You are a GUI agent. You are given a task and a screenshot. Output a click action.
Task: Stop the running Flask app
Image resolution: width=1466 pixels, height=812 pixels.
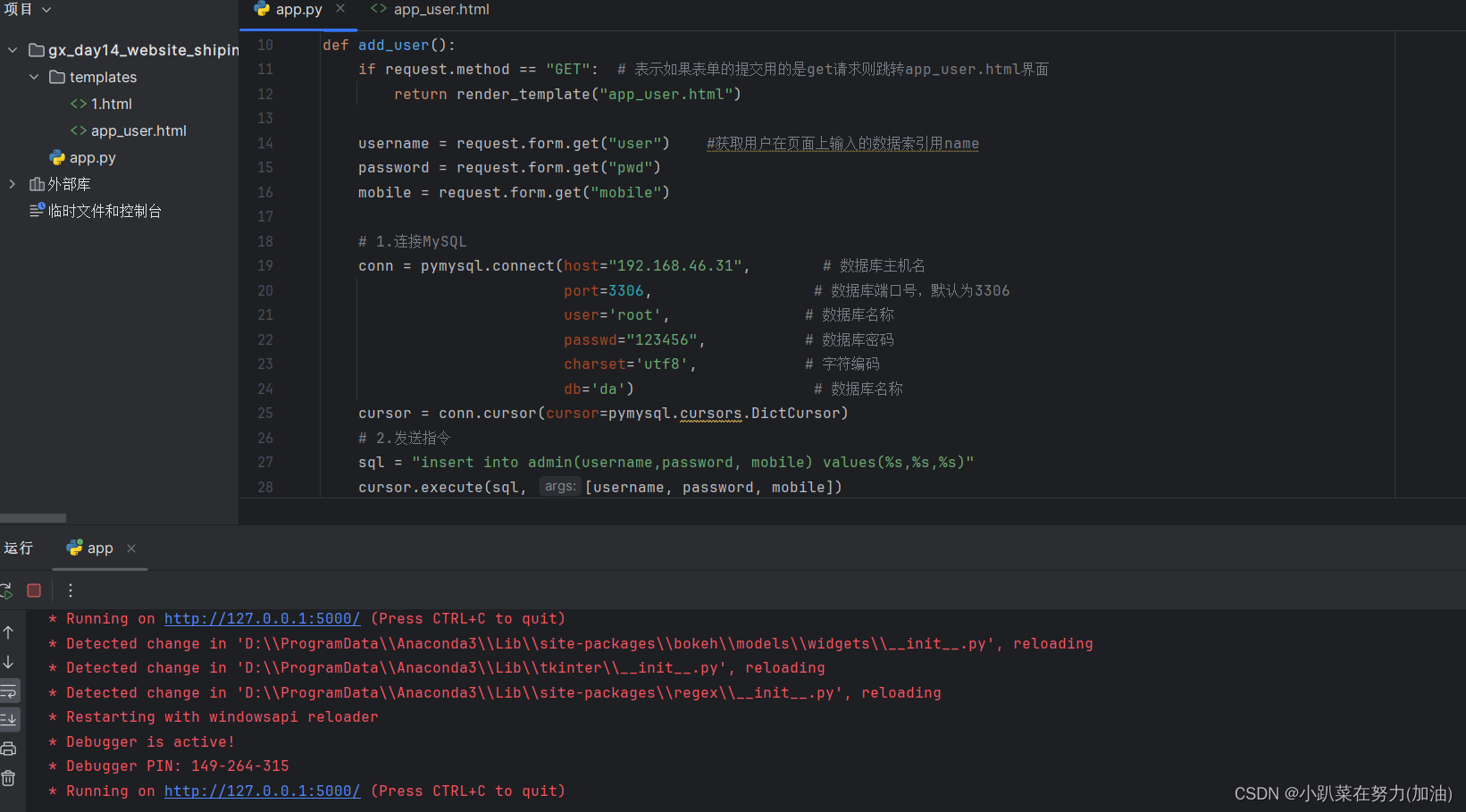34,590
